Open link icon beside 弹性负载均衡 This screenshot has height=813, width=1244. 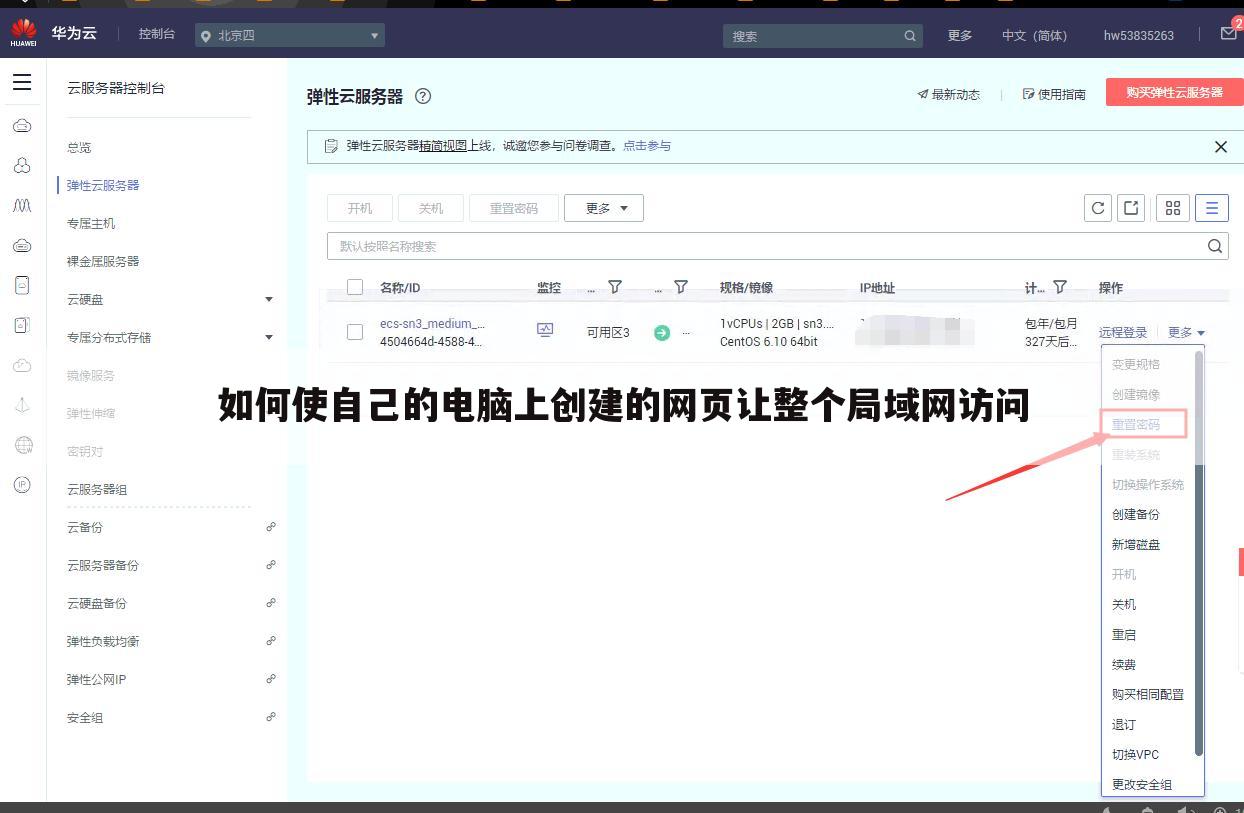pos(271,641)
